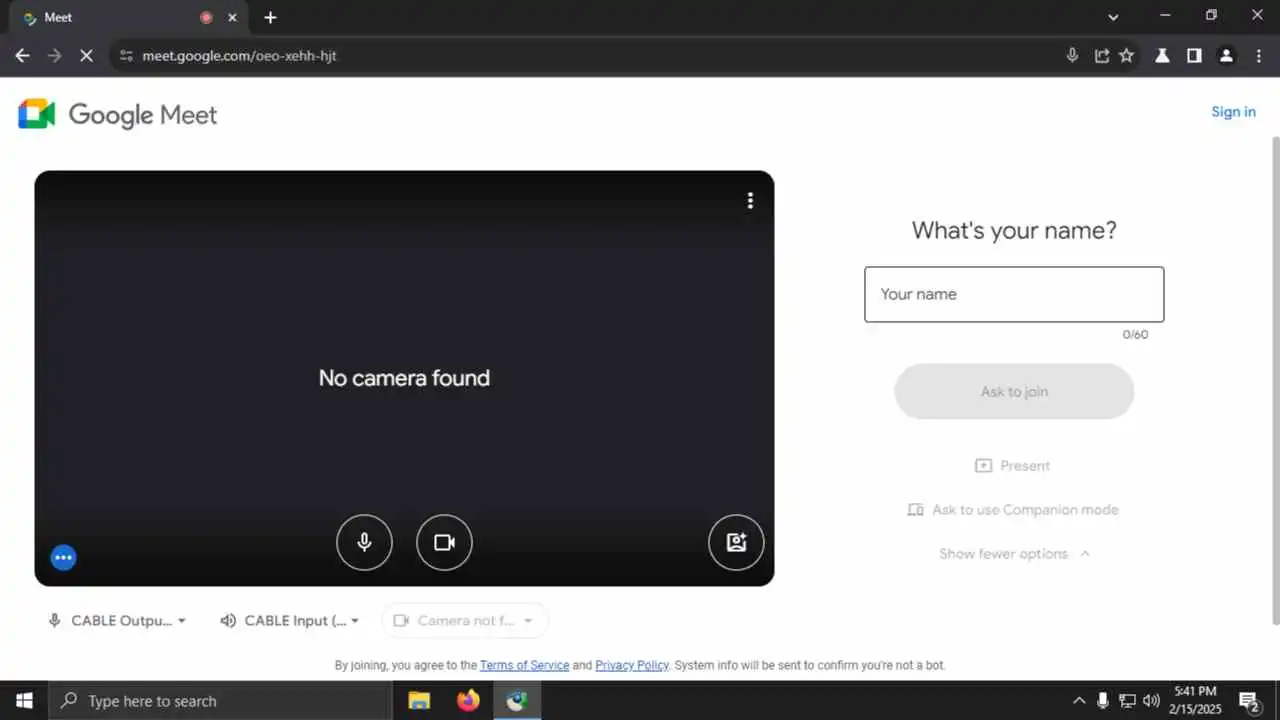Image resolution: width=1280 pixels, height=720 pixels.
Task: Open the notification center icon
Action: (x=1249, y=701)
